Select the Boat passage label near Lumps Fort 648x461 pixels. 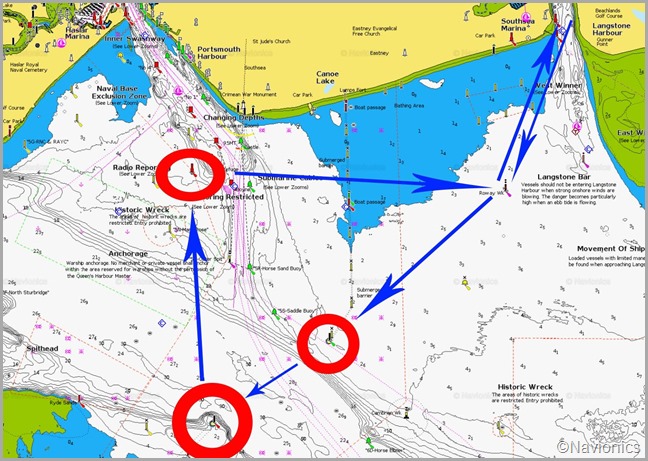pos(370,107)
